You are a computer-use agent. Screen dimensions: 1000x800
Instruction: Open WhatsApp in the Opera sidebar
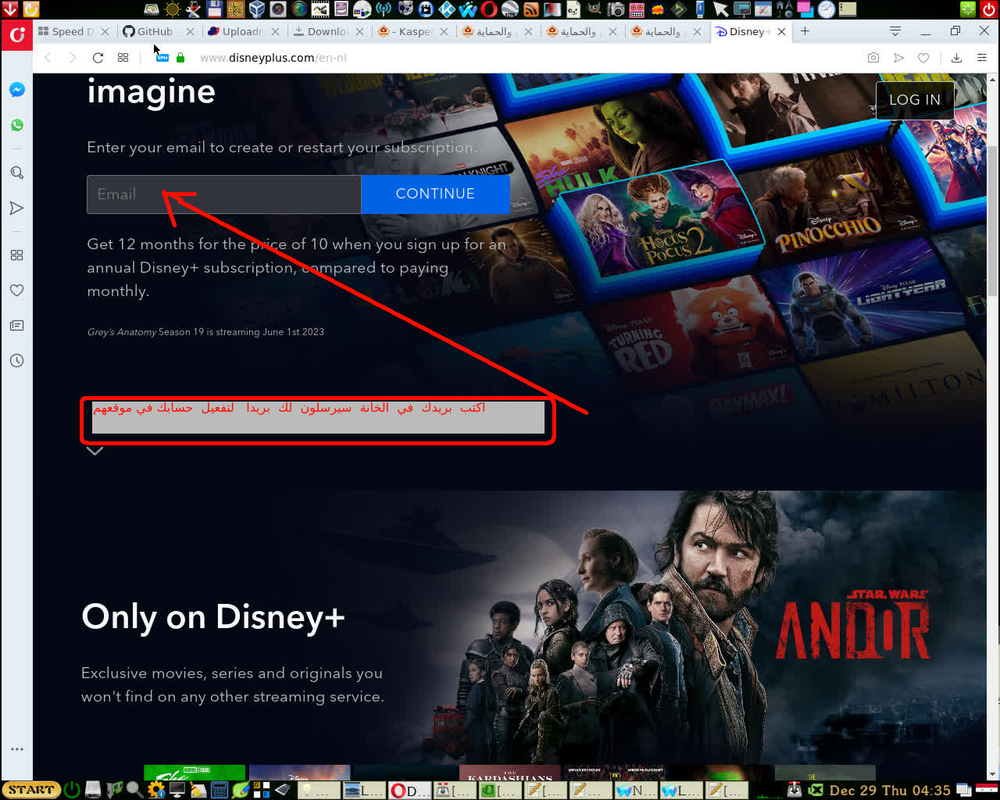coord(17,125)
